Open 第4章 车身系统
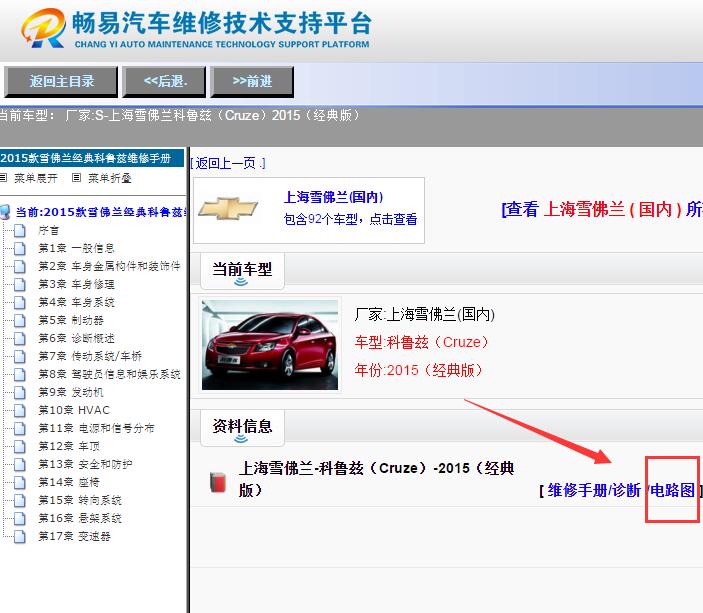Viewport: 703px width, 613px height. (76, 302)
